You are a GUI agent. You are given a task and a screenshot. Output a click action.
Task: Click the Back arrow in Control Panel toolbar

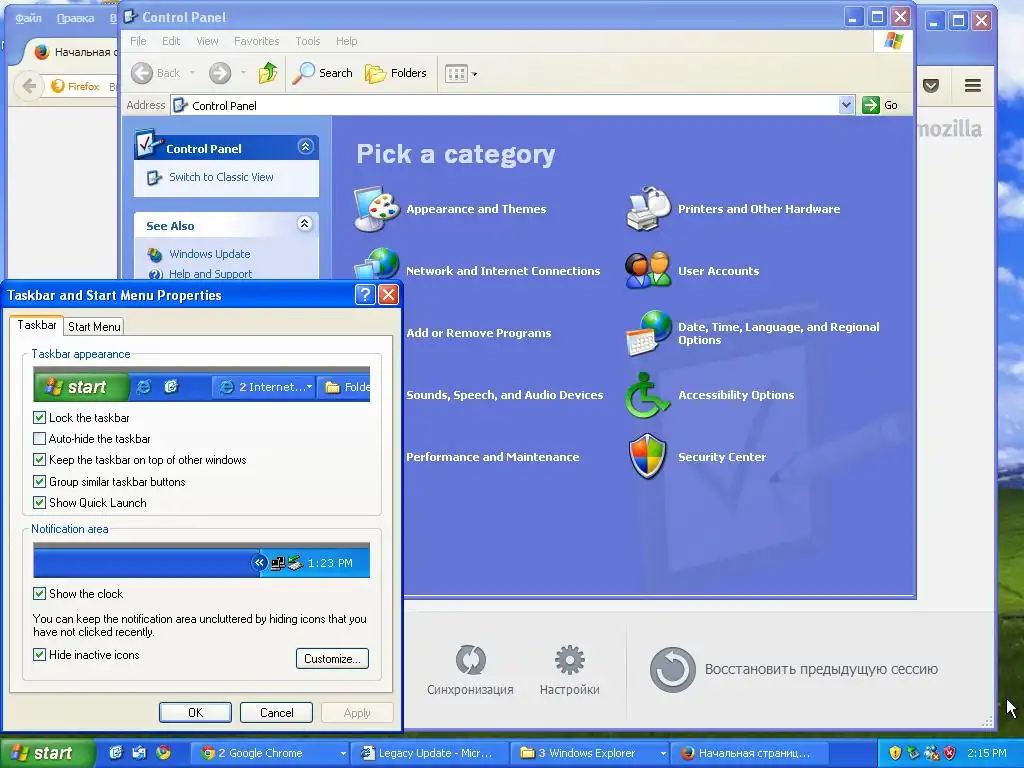tap(142, 73)
